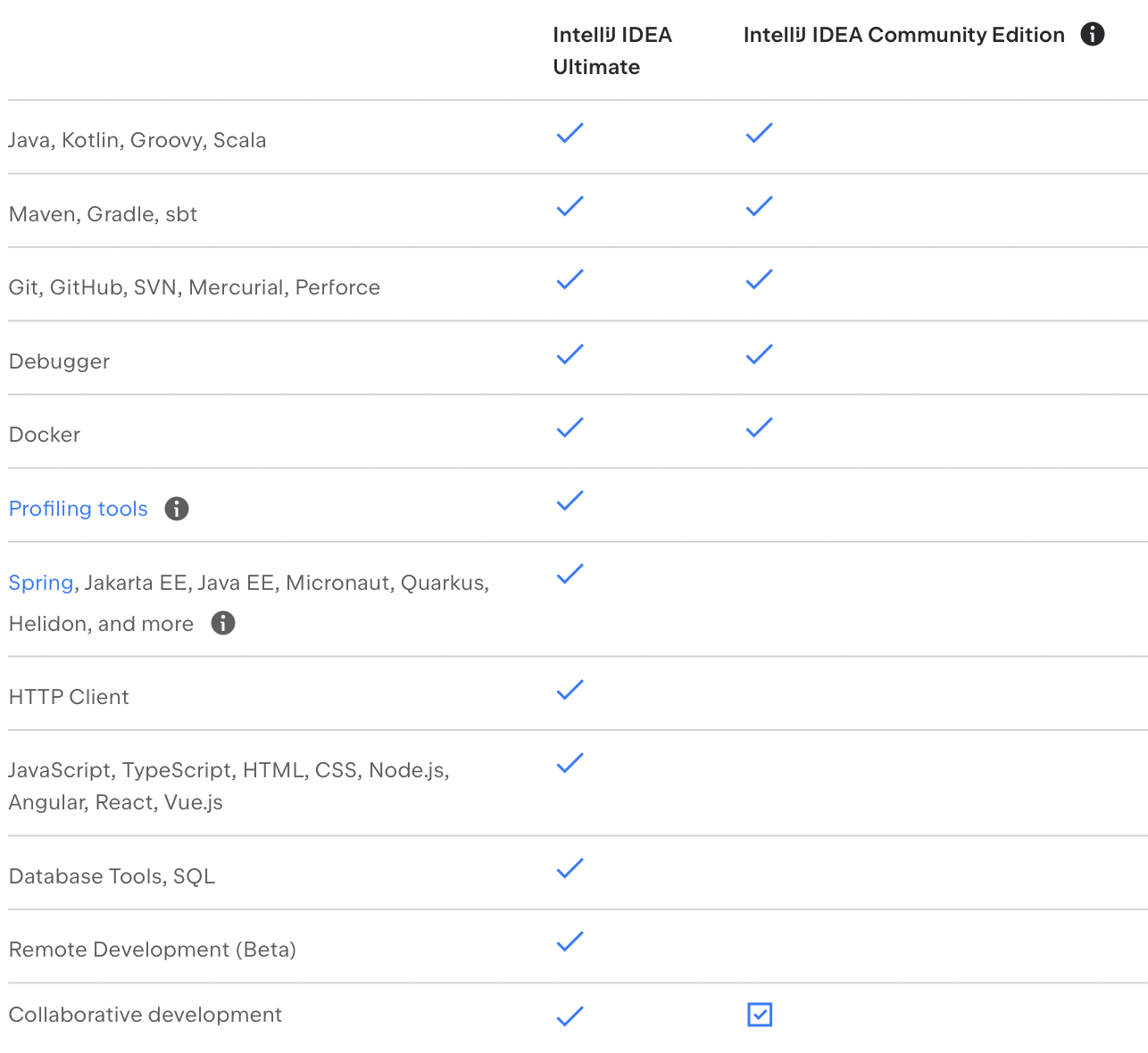
Task: Click the Docker row label
Action: (x=45, y=435)
